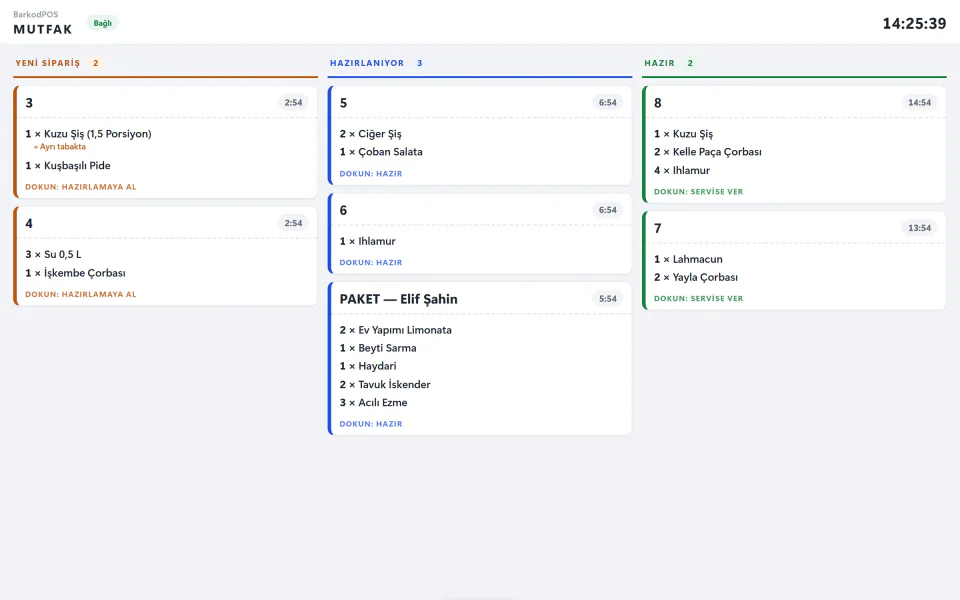960x600 pixels.
Task: Select the 'Haydari' item
Action: (368, 366)
